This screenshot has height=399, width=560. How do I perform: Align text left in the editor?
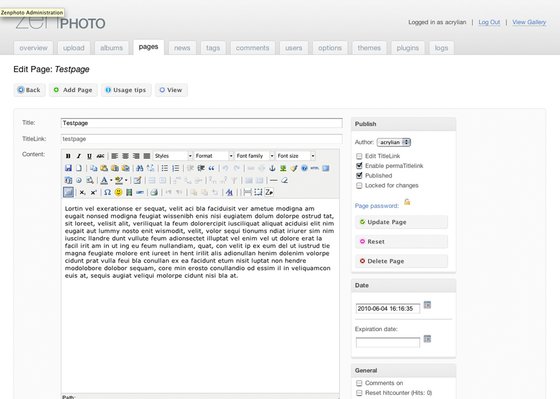115,156
